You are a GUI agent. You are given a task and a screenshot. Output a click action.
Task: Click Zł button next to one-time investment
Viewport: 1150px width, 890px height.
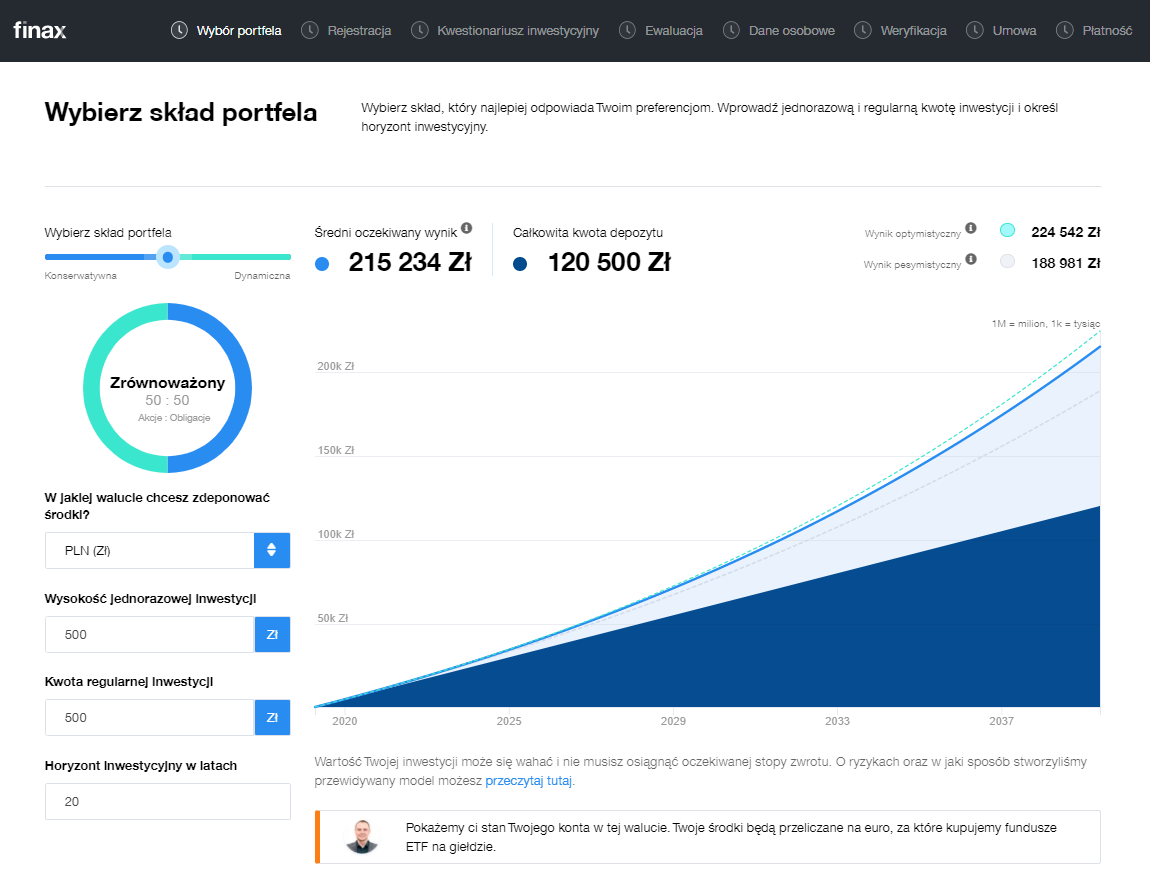coord(272,634)
